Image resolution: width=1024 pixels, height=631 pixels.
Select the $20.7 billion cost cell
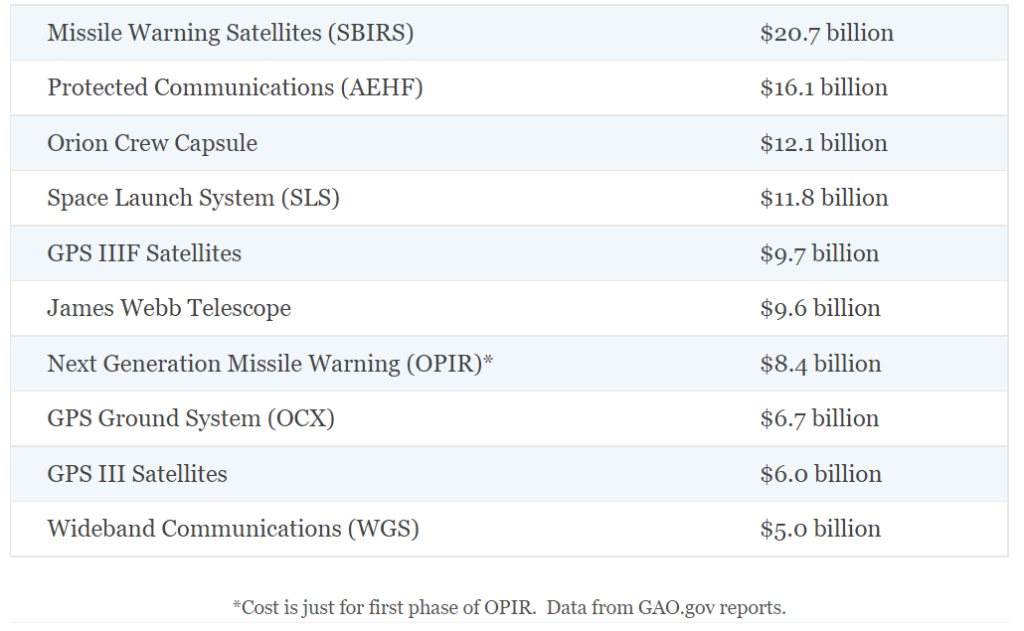[x=826, y=33]
